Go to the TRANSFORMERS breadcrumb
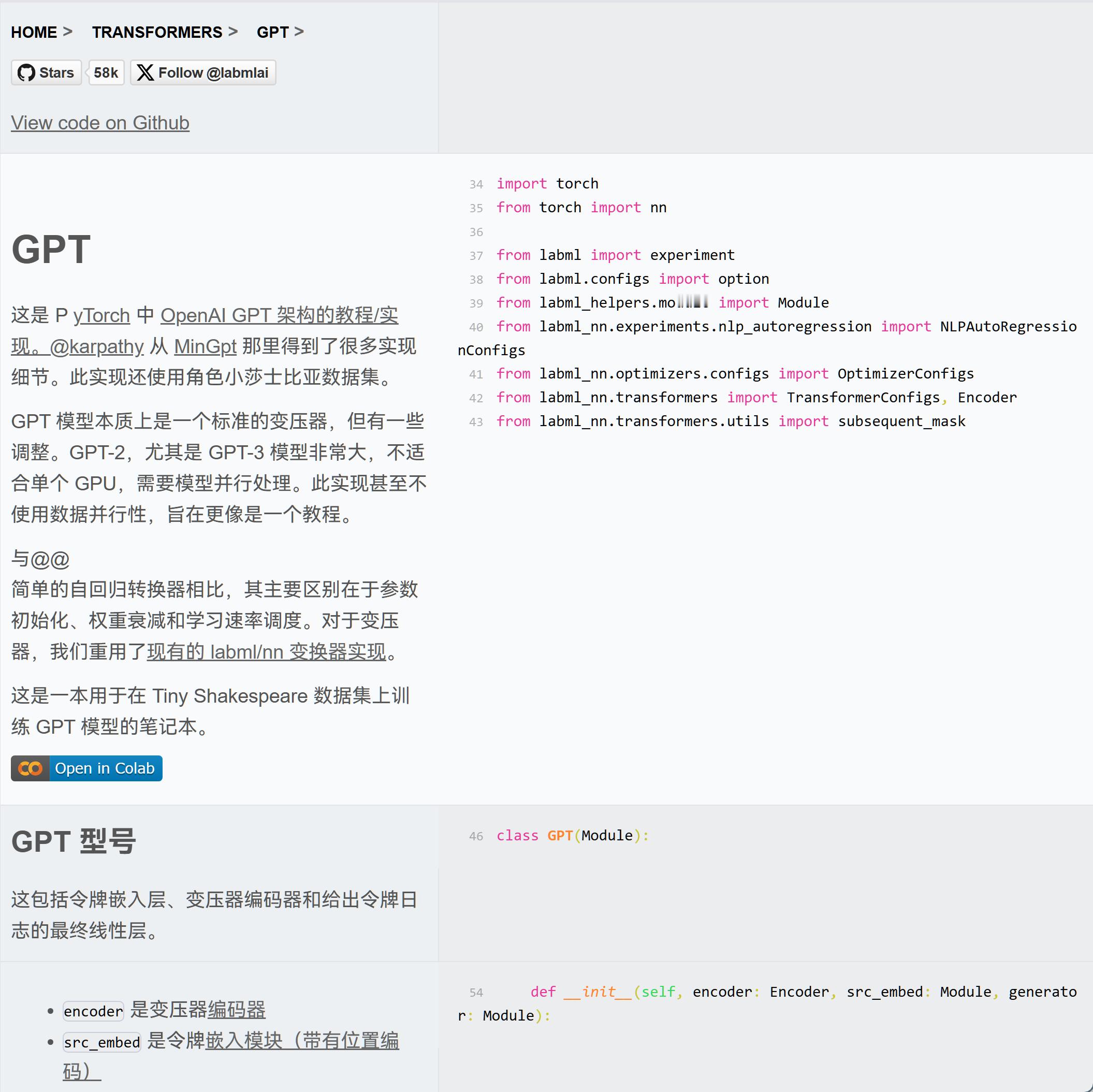This screenshot has height=1092, width=1093. (157, 32)
